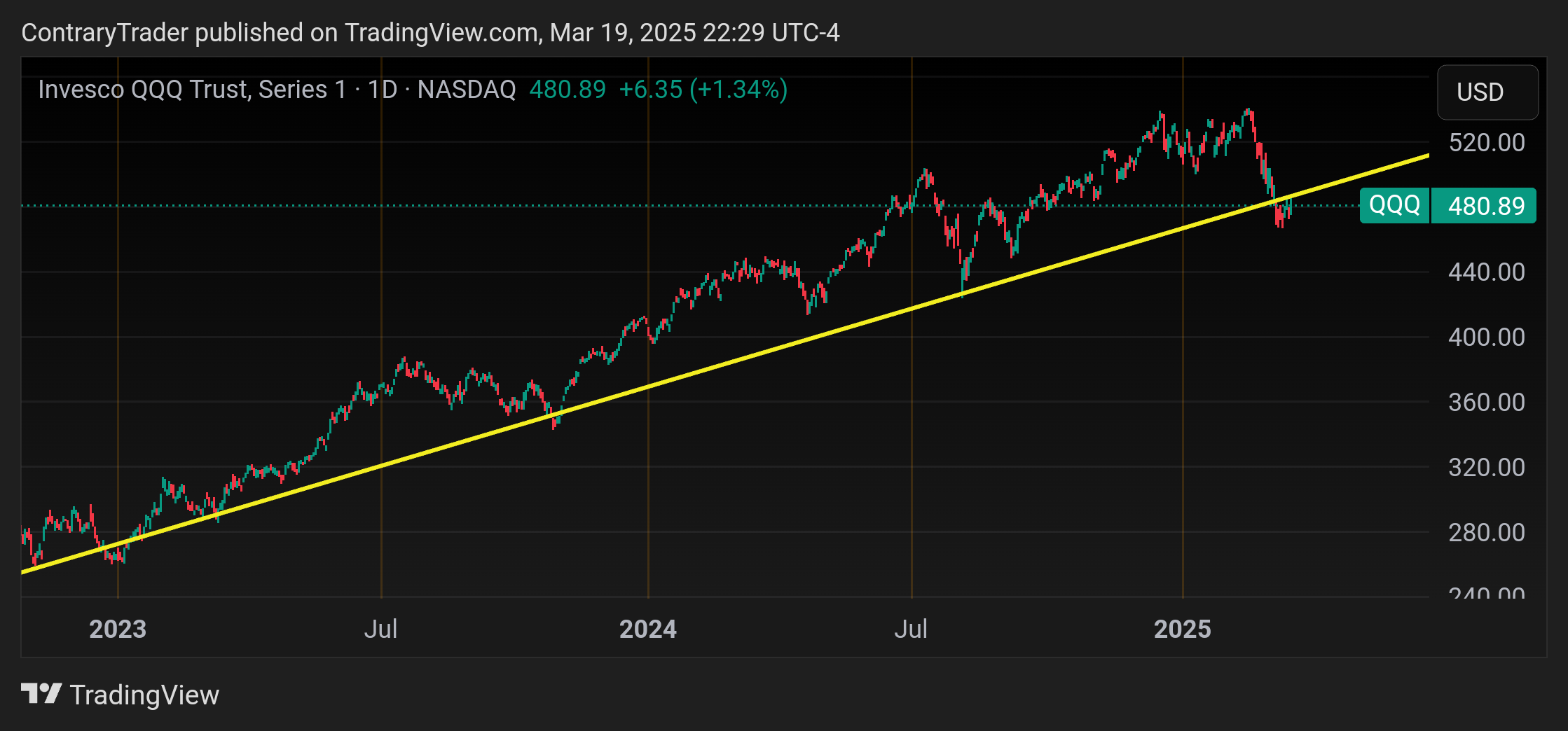Viewport: 1568px width, 731px height.
Task: Click the 400.00 price axis label
Action: 1487,337
